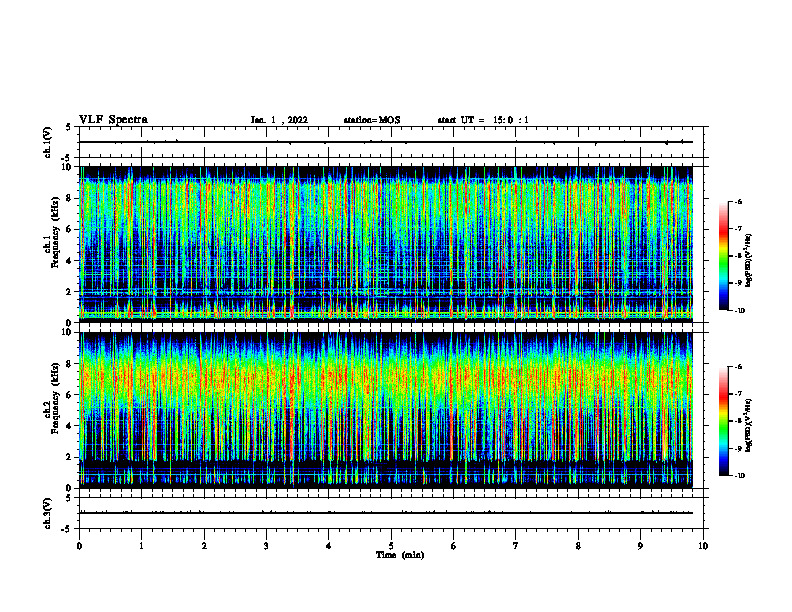Click the ch.1 colorbar log(PSD) unit label
Screen dimensions: 792x612
(x=749, y=260)
